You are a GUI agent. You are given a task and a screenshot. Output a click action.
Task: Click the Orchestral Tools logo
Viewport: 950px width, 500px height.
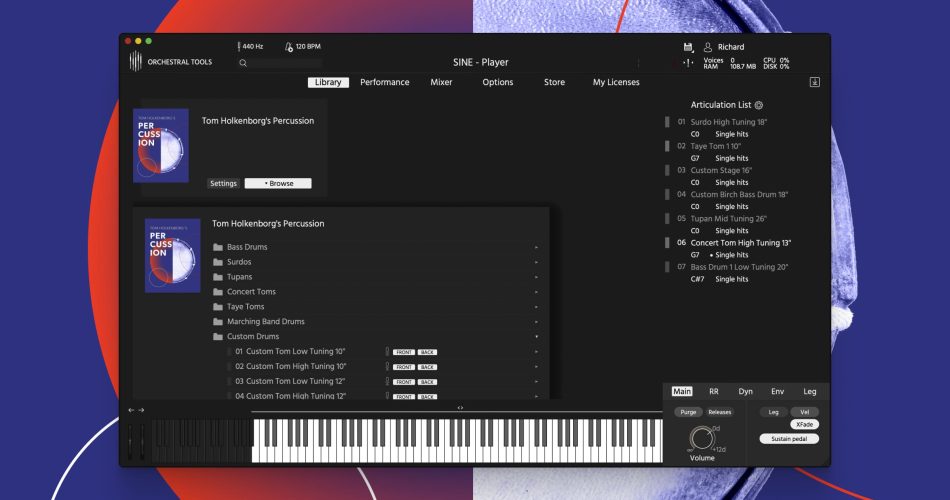pyautogui.click(x=136, y=61)
